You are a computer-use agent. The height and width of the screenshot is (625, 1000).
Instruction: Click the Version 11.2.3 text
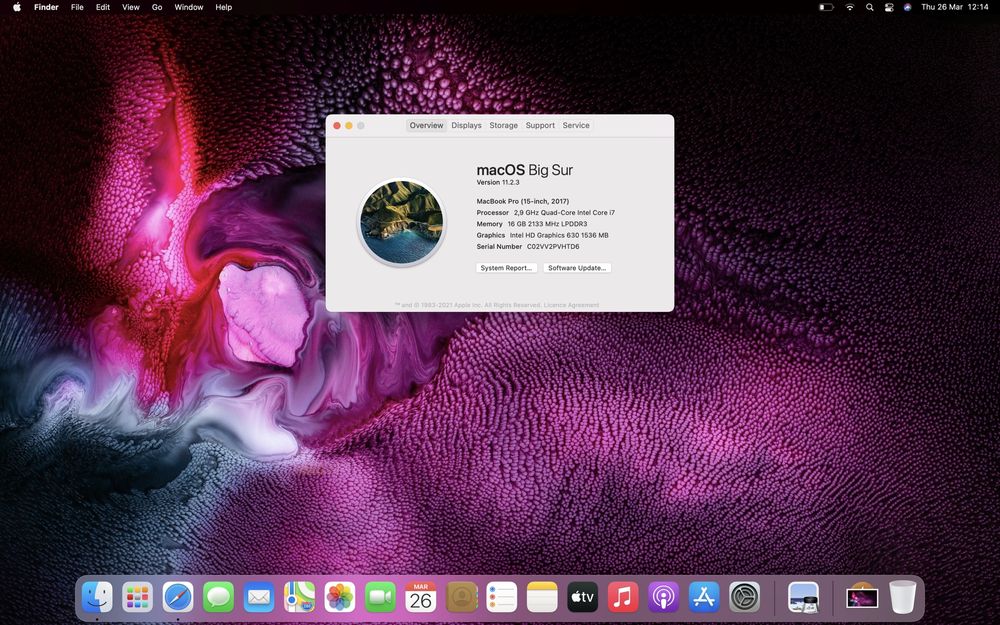pos(498,182)
